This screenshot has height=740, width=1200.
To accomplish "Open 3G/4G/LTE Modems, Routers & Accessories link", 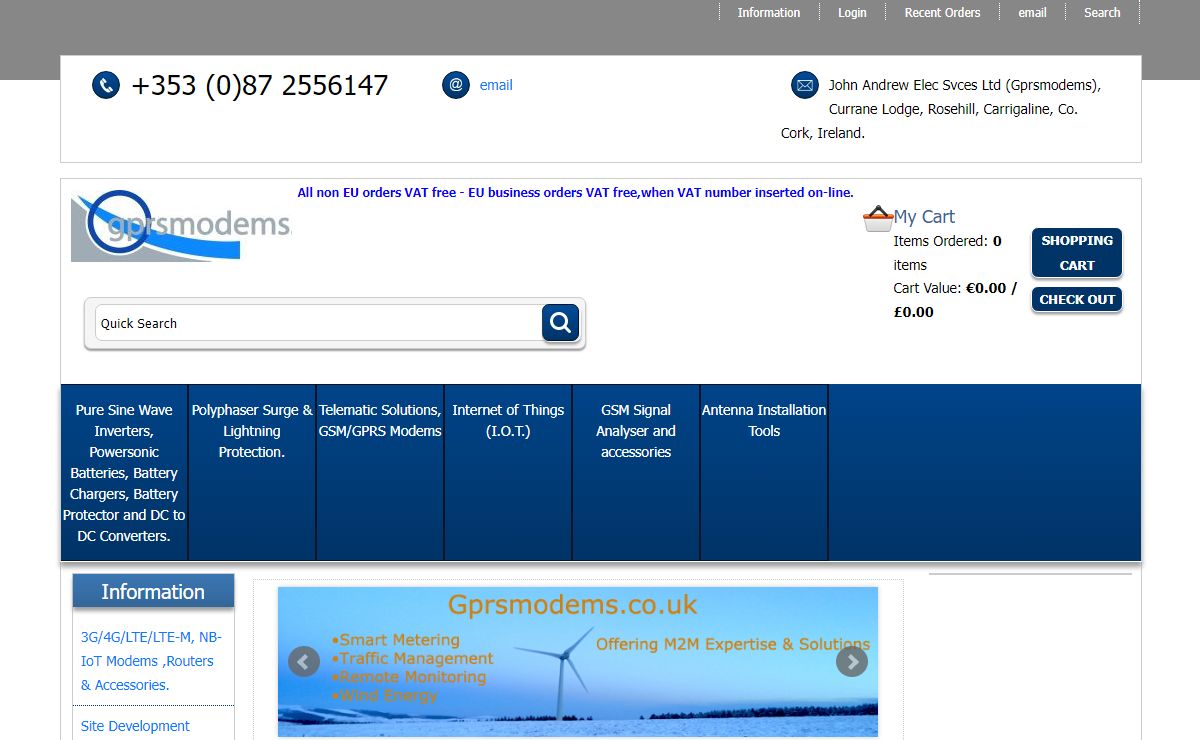I will click(x=151, y=661).
